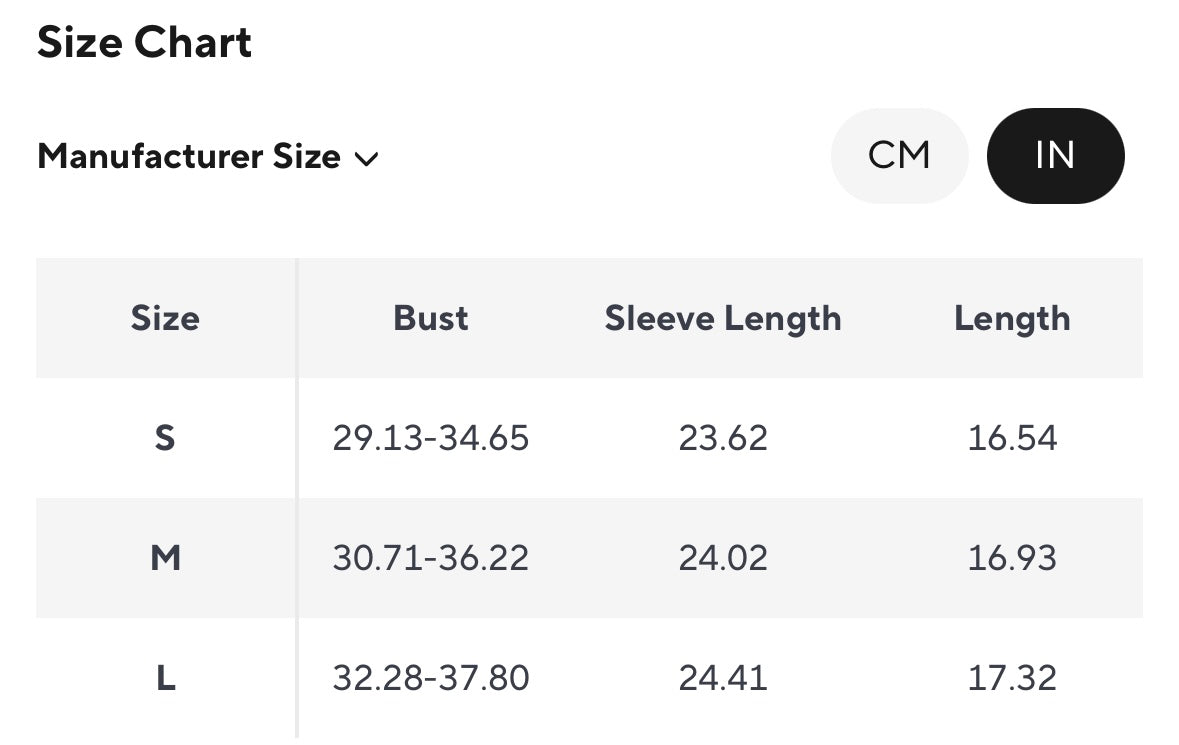The height and width of the screenshot is (745, 1179).
Task: Select the IN unit toggle
Action: (x=1055, y=156)
